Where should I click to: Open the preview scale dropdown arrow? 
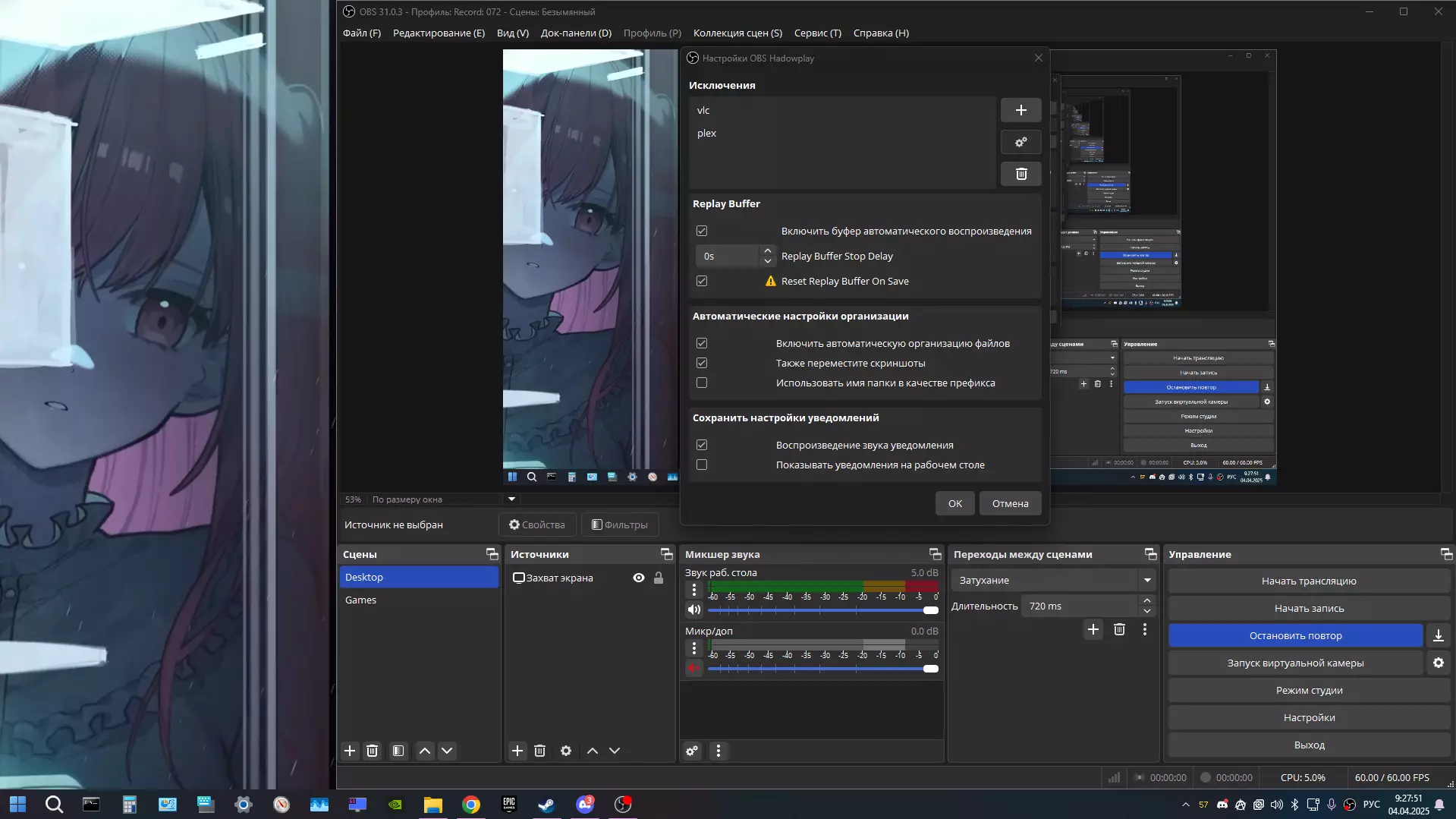click(x=511, y=499)
